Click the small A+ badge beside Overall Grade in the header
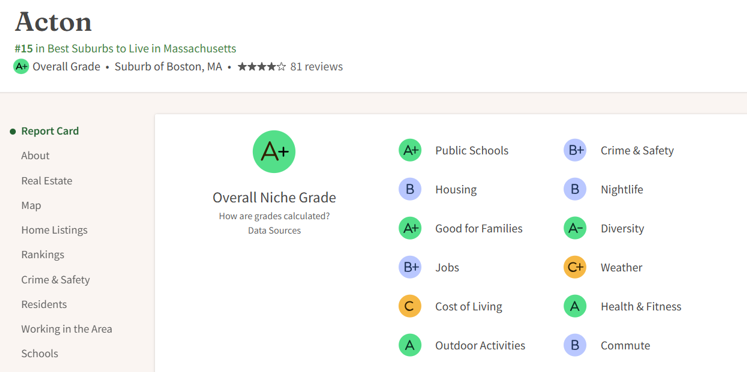 pyautogui.click(x=21, y=67)
